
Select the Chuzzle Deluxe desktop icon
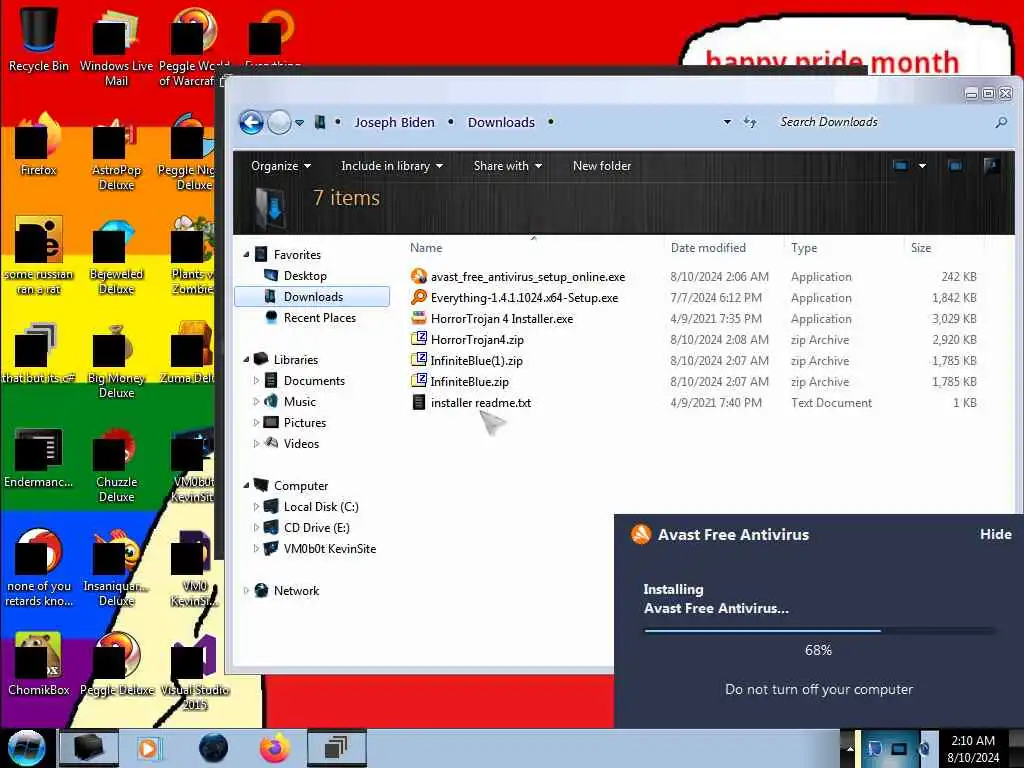(116, 464)
